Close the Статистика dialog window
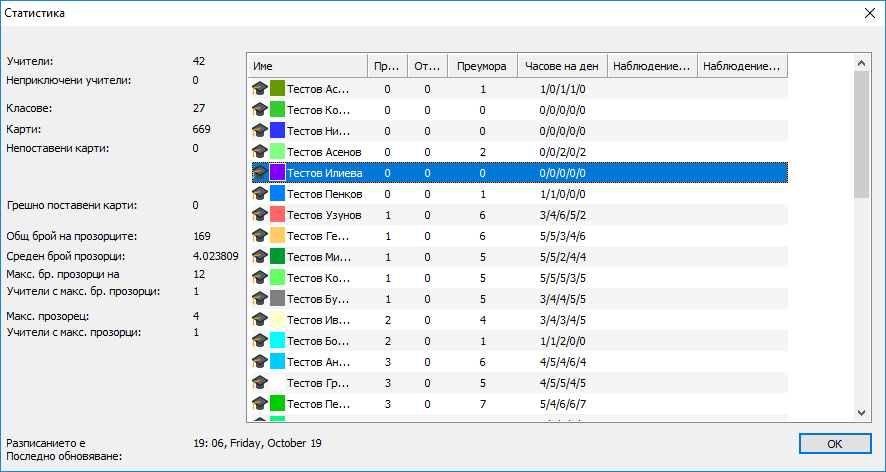This screenshot has width=886, height=472. [867, 13]
